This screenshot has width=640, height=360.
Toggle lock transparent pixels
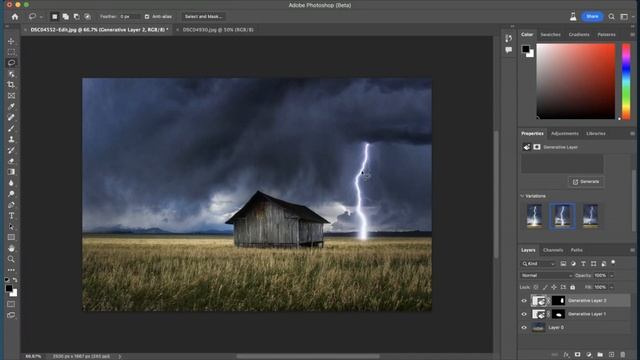[x=536, y=287]
